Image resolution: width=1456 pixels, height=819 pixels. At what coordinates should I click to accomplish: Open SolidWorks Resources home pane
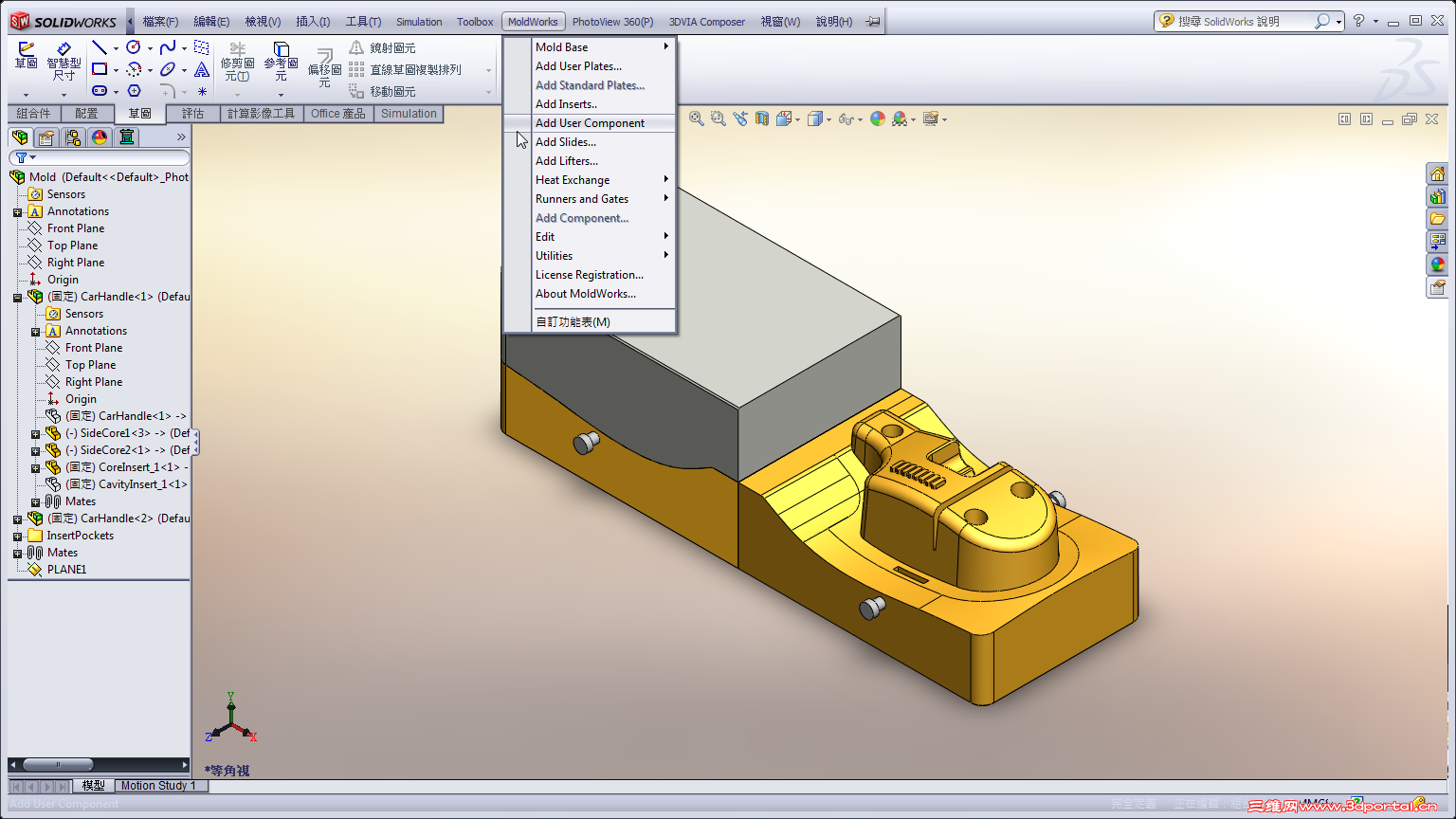tap(1438, 173)
